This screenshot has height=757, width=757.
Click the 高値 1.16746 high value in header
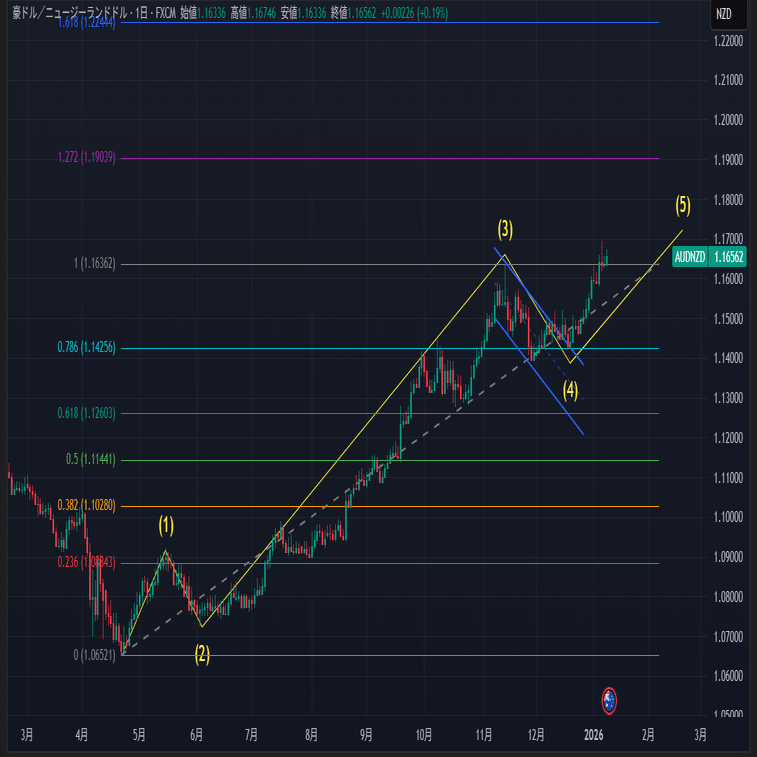[x=253, y=13]
